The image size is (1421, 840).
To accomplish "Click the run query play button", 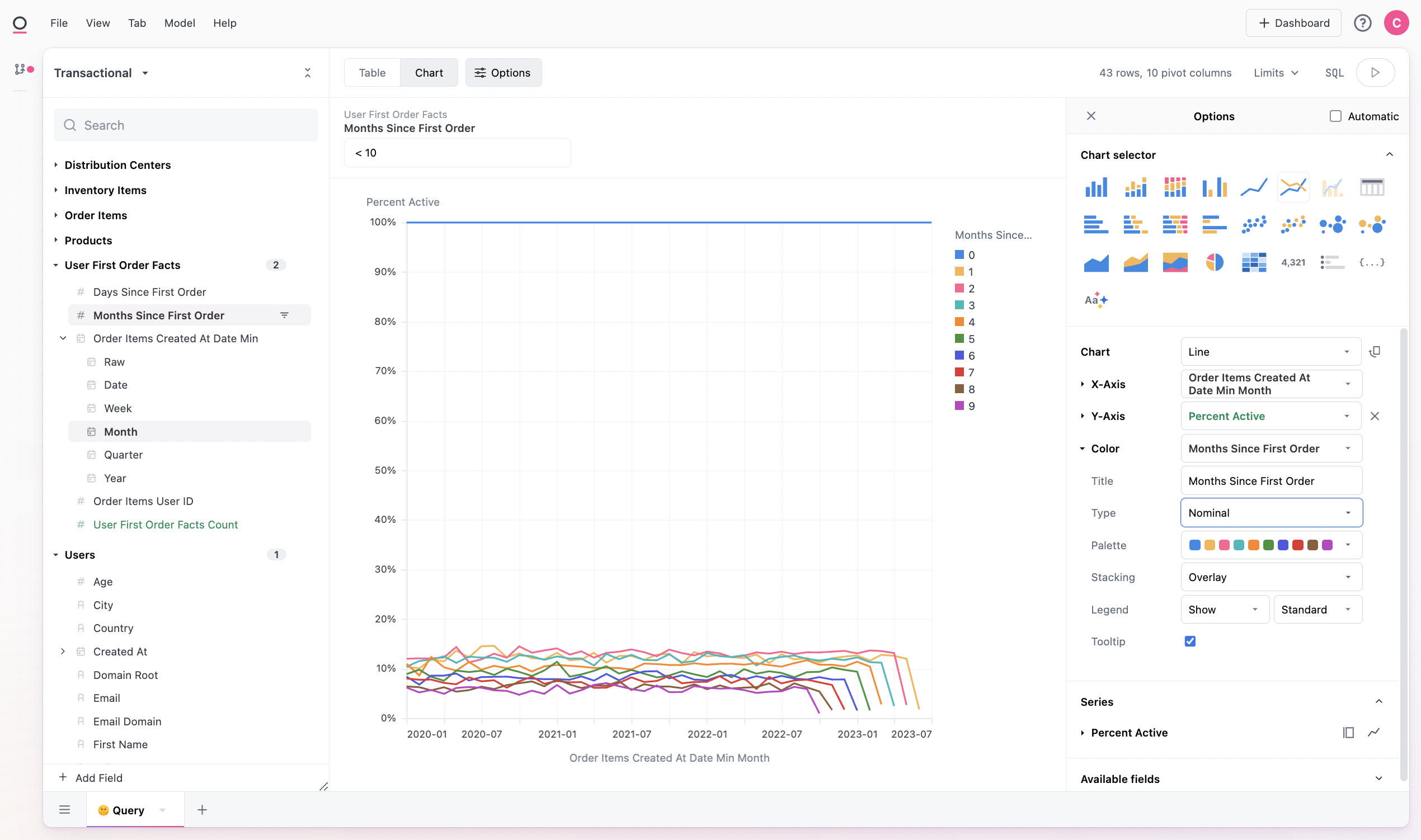I will point(1375,73).
